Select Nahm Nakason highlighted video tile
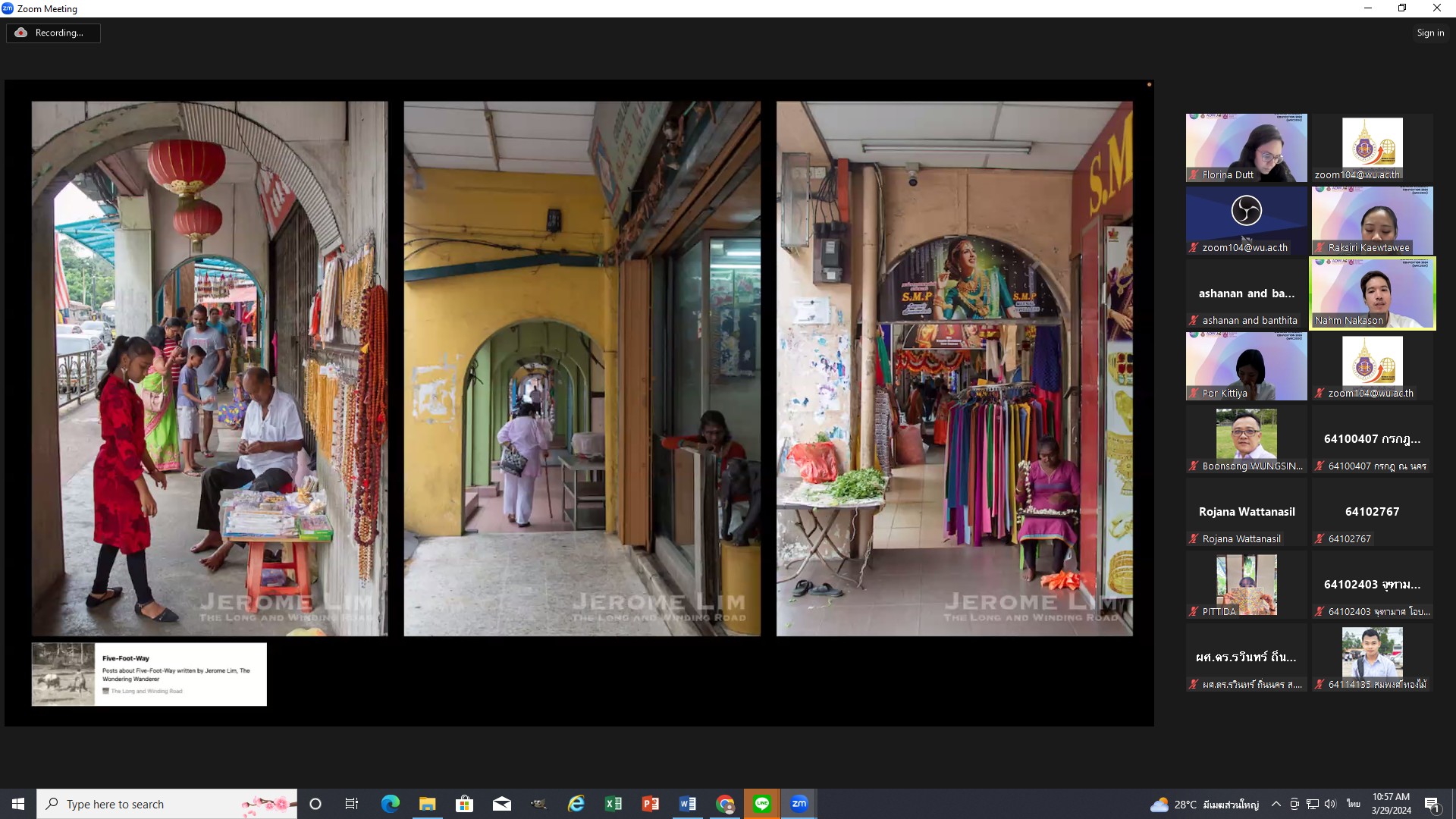The height and width of the screenshot is (819, 1456). tap(1372, 293)
